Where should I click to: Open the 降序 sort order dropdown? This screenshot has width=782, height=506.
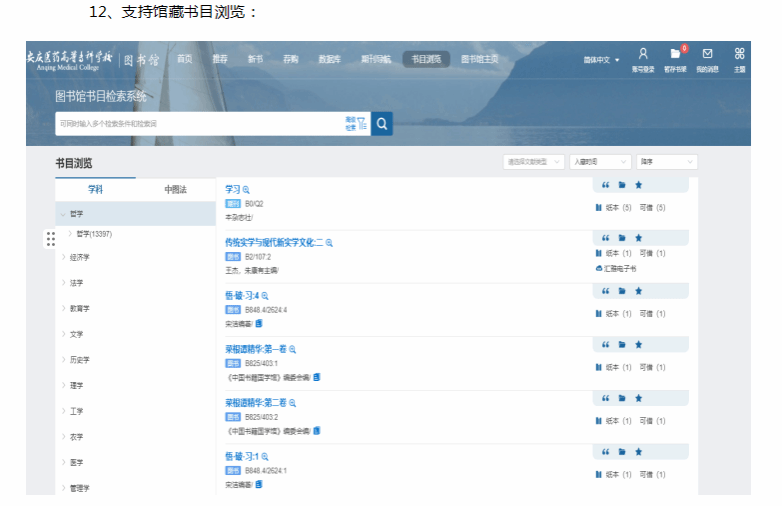666,161
